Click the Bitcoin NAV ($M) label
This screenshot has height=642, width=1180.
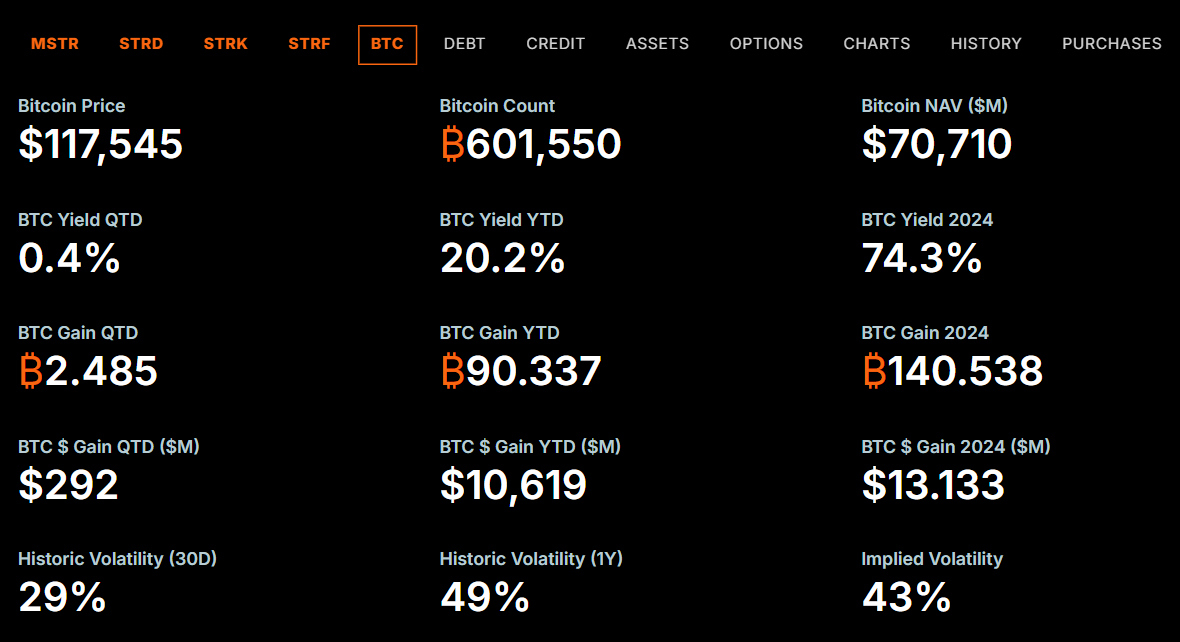[x=933, y=105]
